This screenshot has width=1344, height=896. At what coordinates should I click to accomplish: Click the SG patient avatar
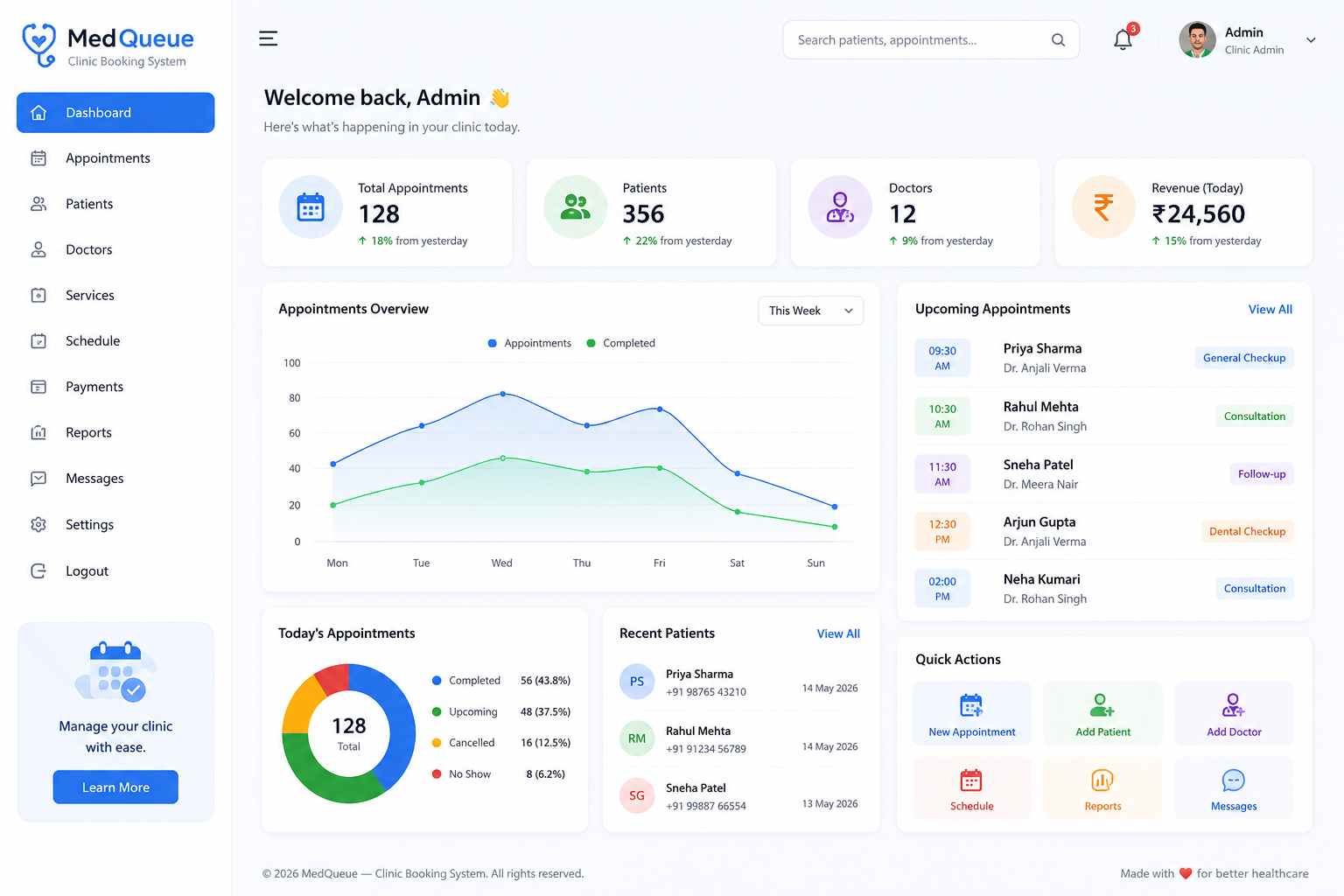[x=637, y=795]
